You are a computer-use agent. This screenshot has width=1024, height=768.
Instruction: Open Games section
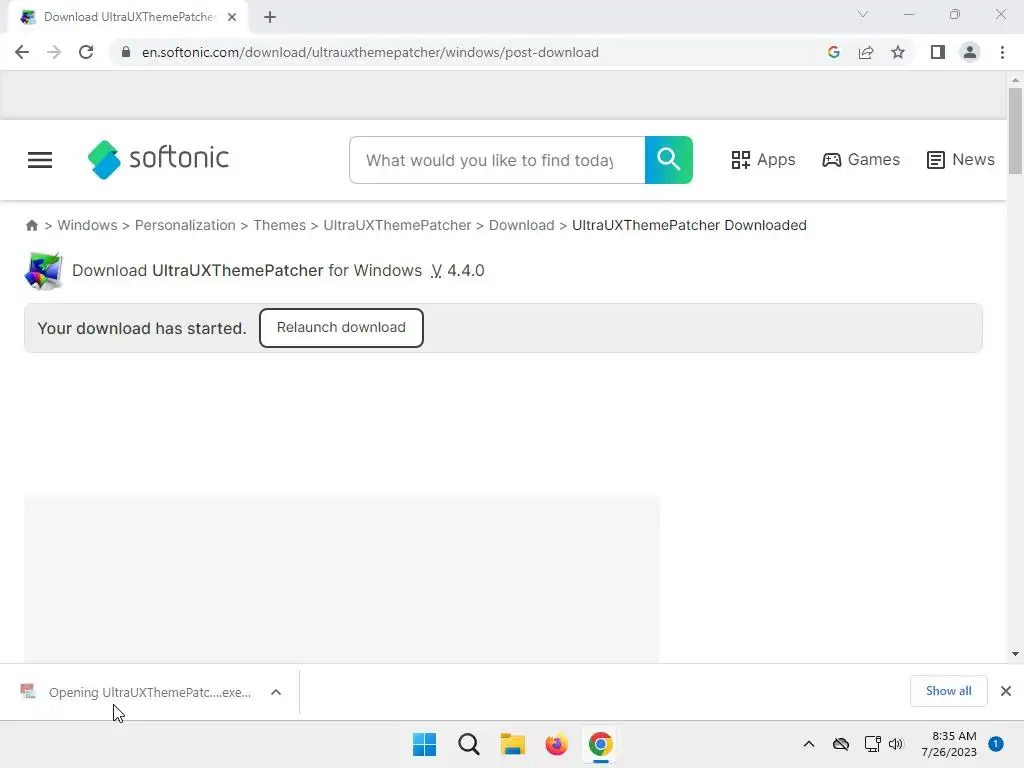click(x=861, y=160)
